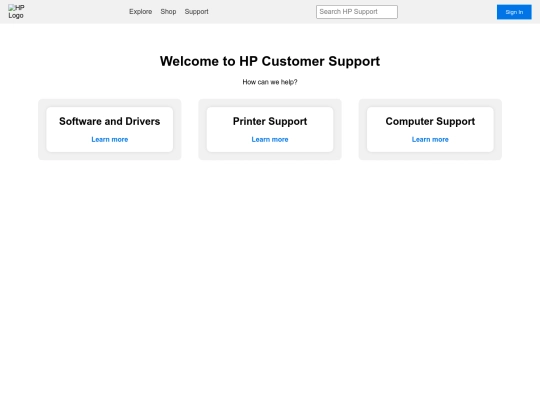Click the How can we help? text
This screenshot has width=540, height=405.
(x=270, y=82)
